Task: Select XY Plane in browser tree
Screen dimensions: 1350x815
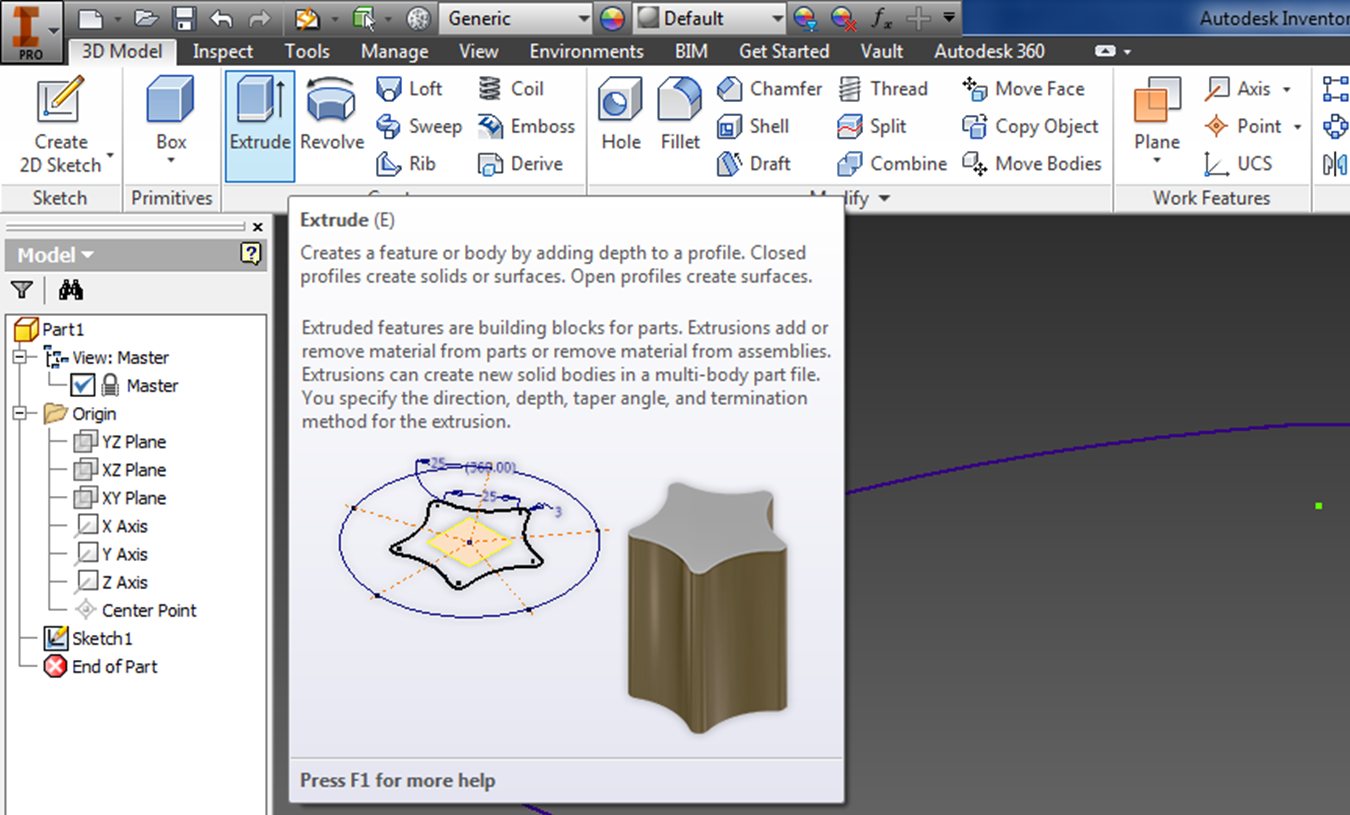Action: click(x=120, y=497)
